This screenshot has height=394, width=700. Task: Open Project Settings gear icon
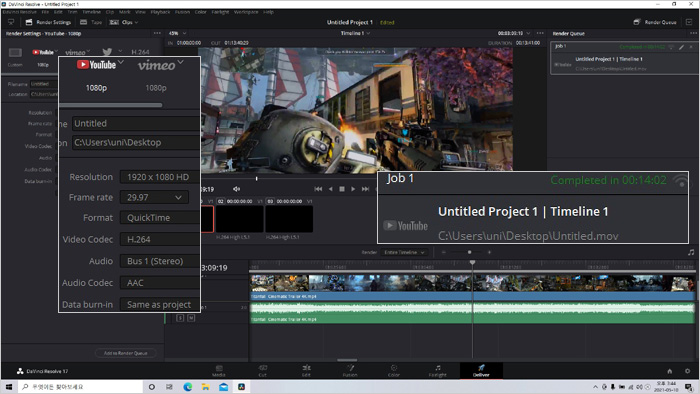(x=688, y=371)
